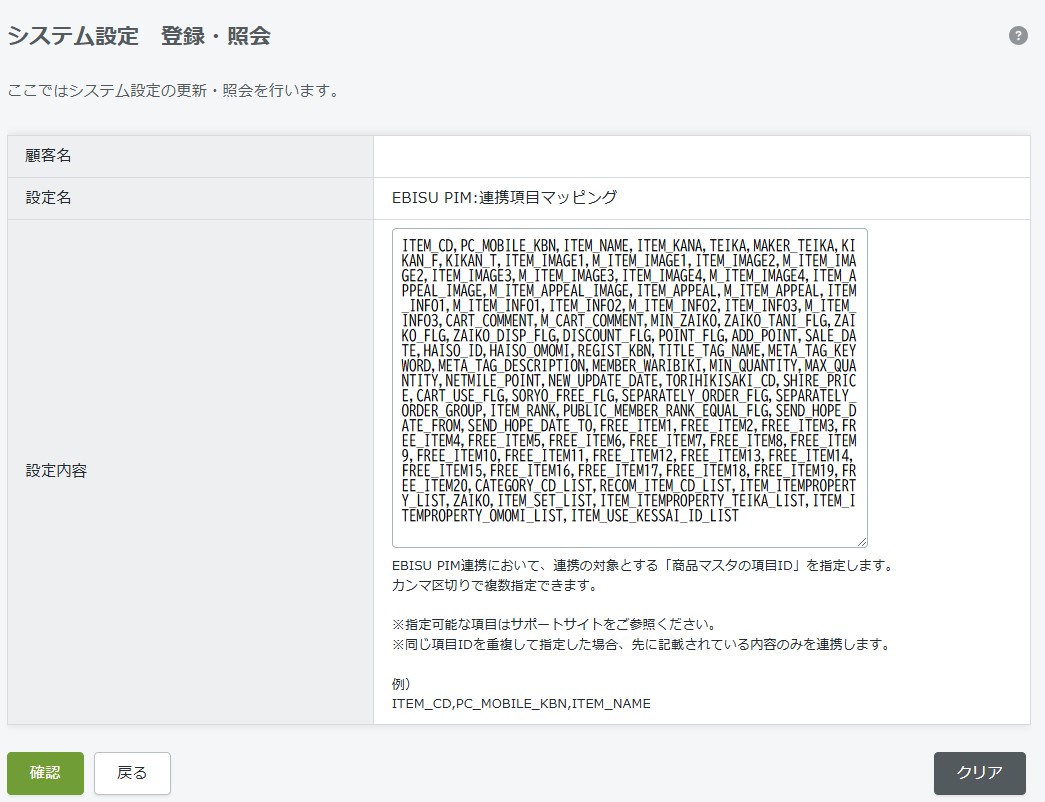The image size is (1045, 802).
Task: Click the empty 顧客名 value cell
Action: 700,155
